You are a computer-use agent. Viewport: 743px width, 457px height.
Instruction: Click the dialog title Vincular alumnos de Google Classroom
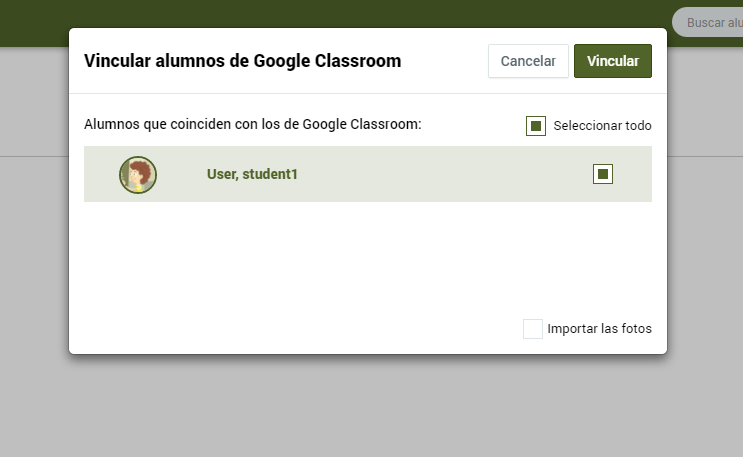point(243,61)
